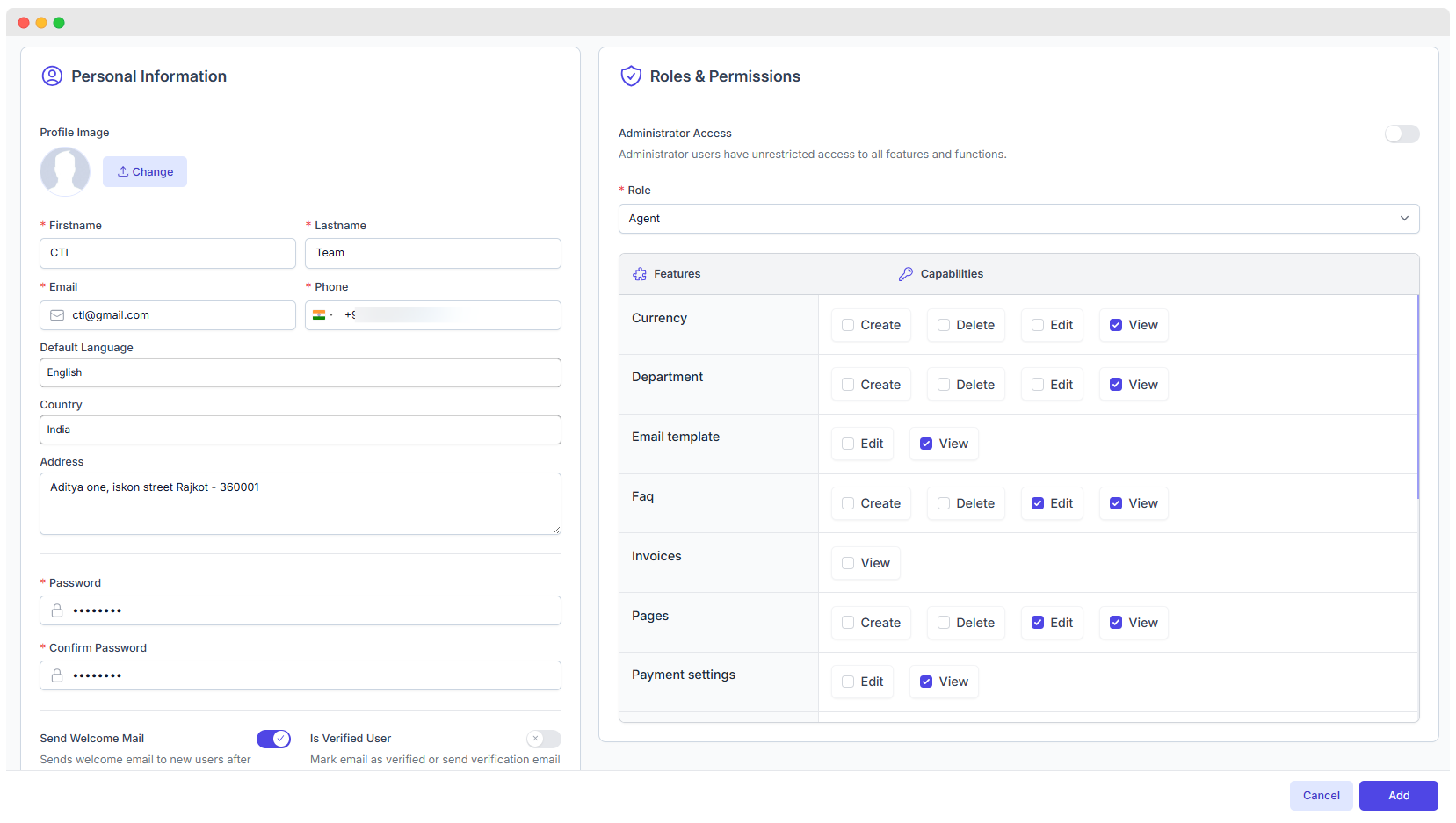The width and height of the screenshot is (1456, 823).
Task: Click the Confirm Password input field
Action: point(301,675)
